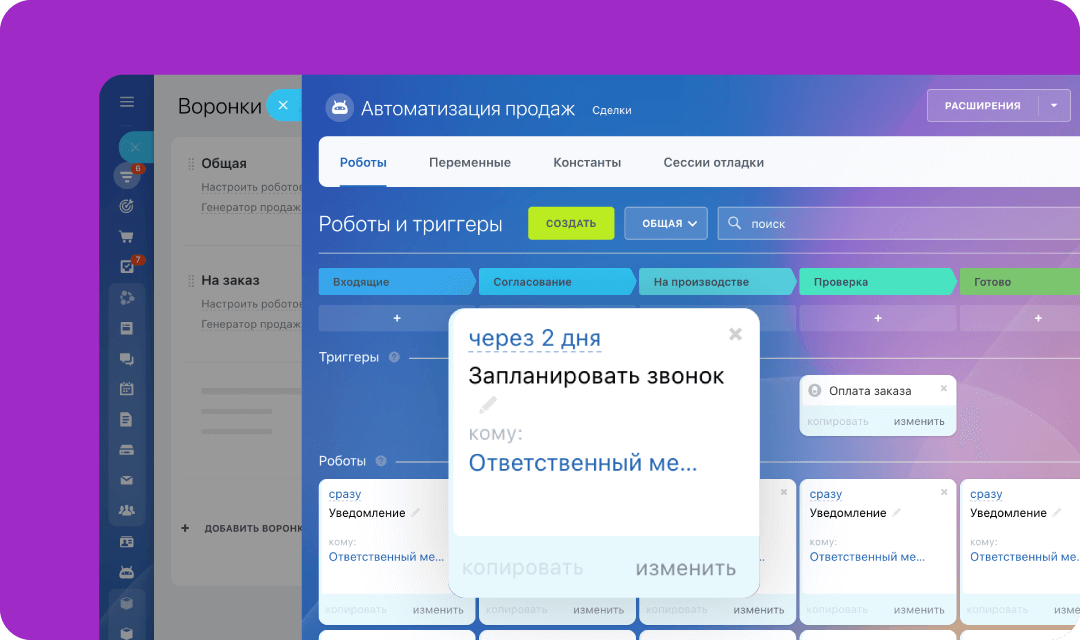The image size is (1080, 640).
Task: Click the сразу link in Готово robot
Action: point(986,494)
